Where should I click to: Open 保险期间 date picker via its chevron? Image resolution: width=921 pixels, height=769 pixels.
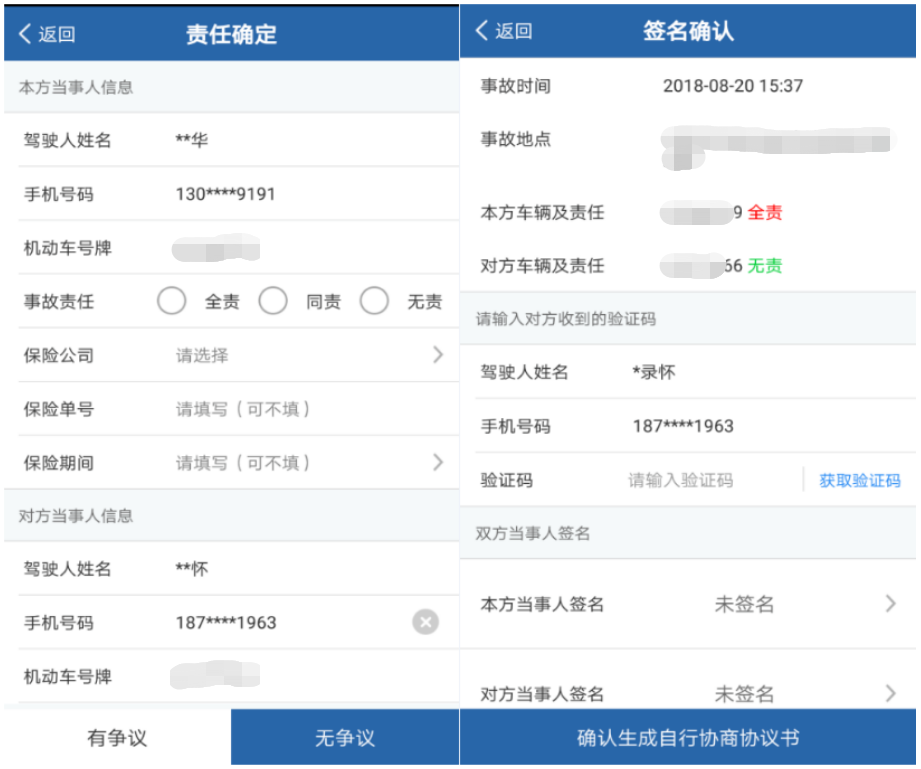coord(437,463)
